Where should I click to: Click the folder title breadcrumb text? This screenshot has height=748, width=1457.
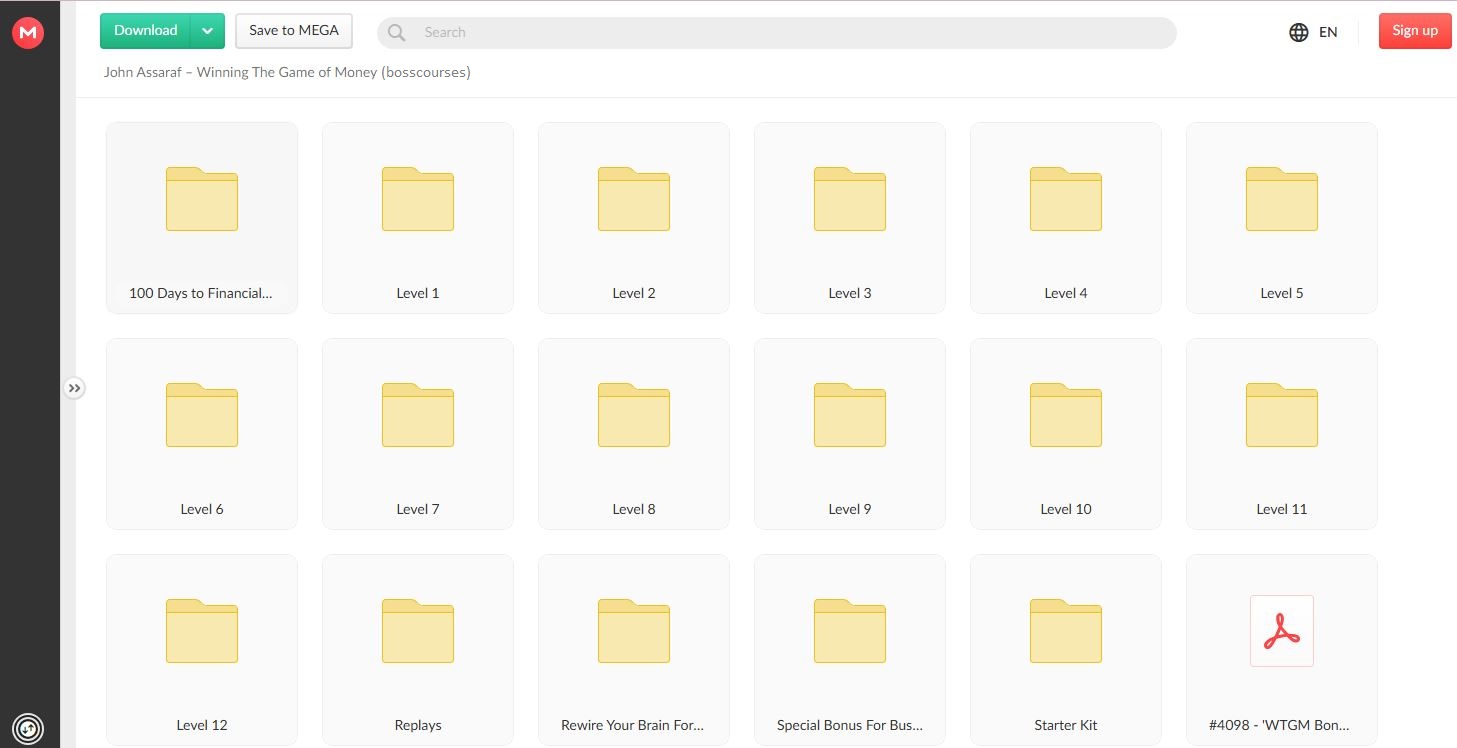coord(287,72)
